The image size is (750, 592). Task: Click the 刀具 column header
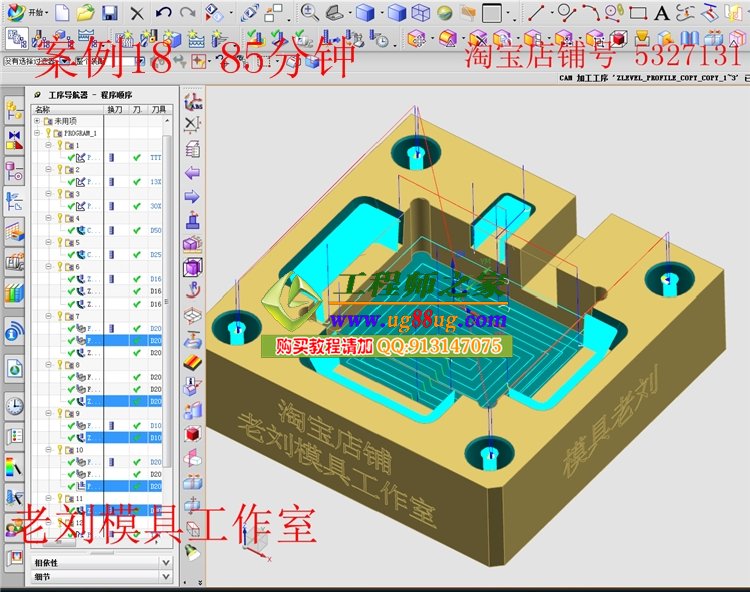[156, 109]
